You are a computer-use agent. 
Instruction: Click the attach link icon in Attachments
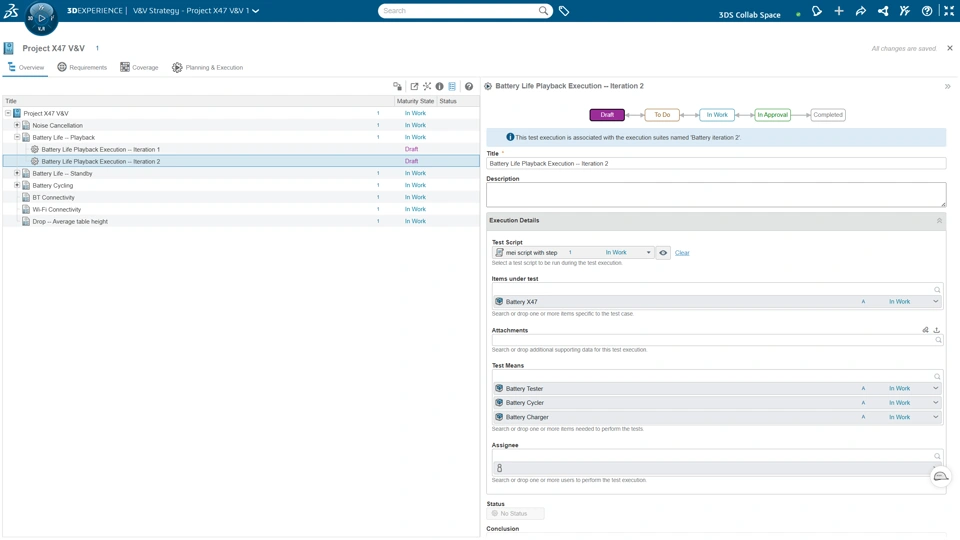(x=925, y=330)
